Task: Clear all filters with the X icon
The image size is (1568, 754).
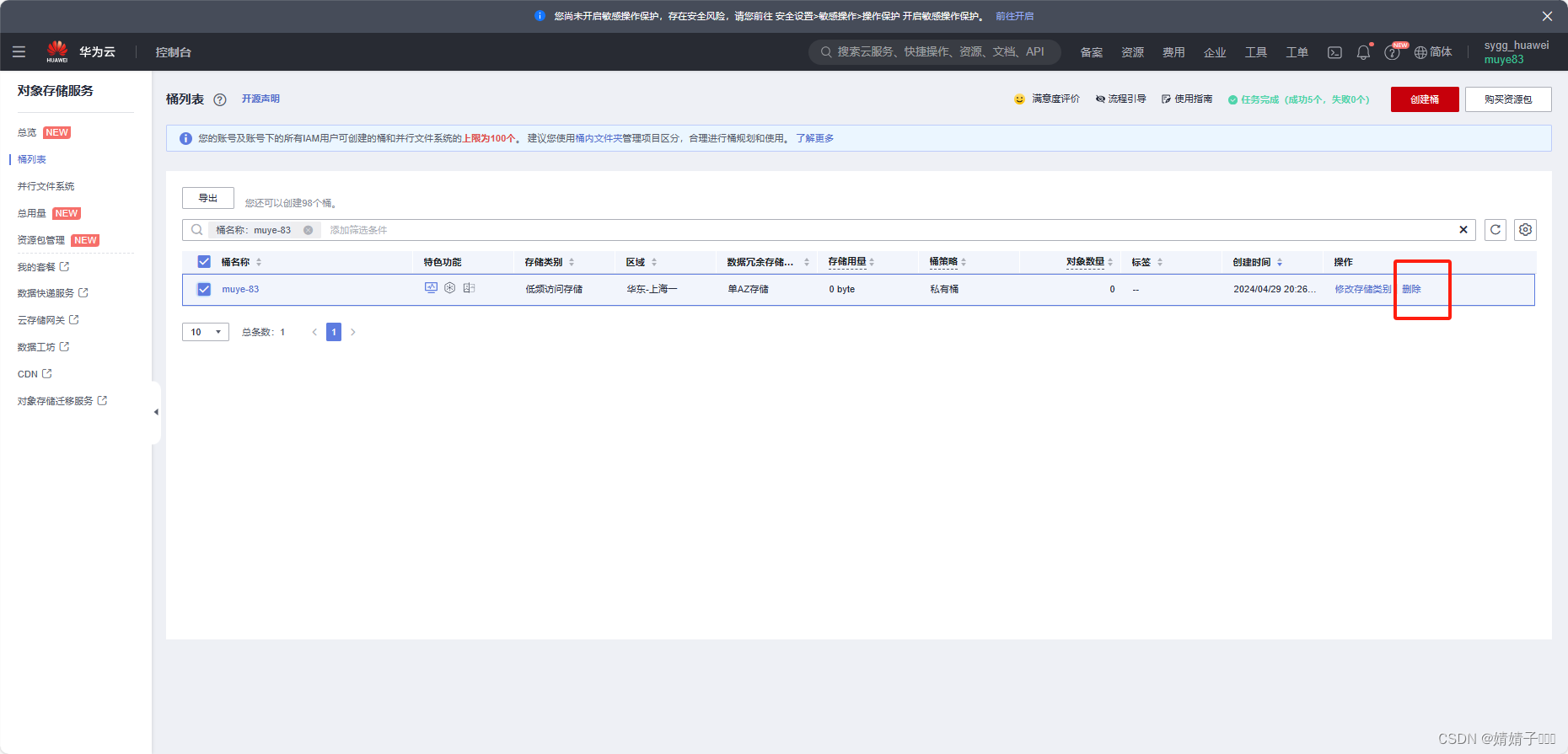Action: click(1463, 230)
